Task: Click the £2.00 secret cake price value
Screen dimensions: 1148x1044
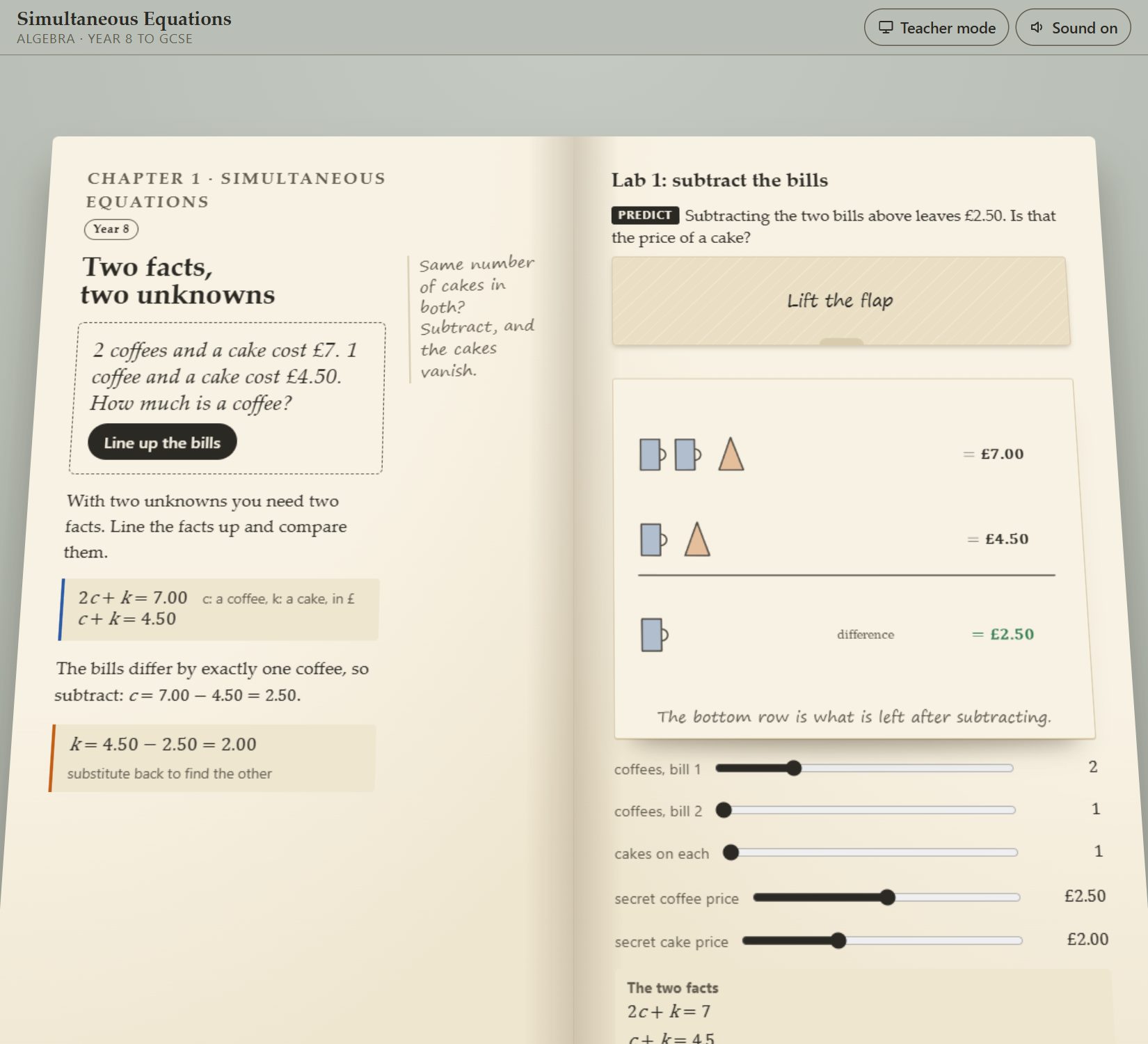Action: 1087,939
